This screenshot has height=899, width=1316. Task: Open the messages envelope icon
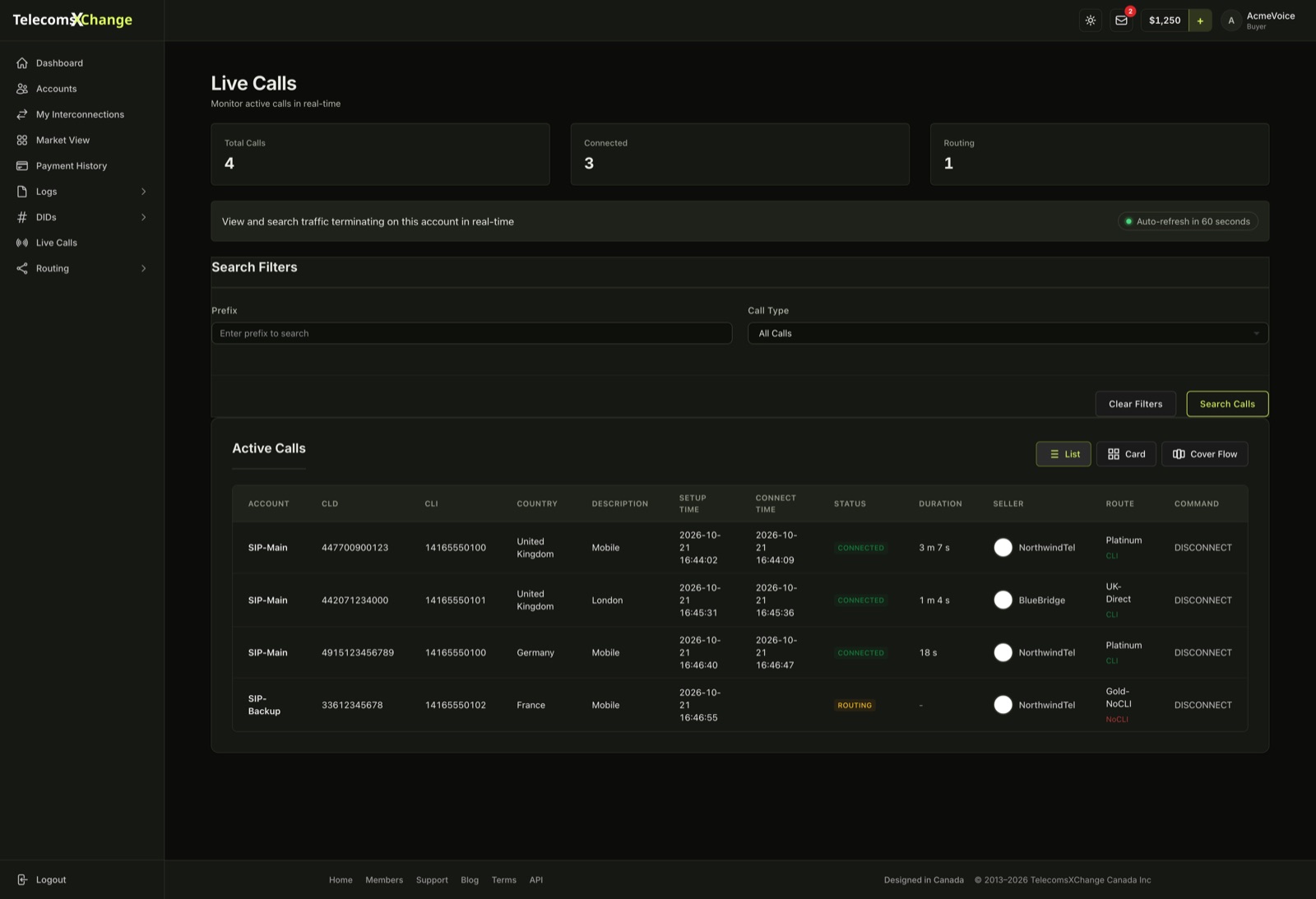click(1121, 21)
